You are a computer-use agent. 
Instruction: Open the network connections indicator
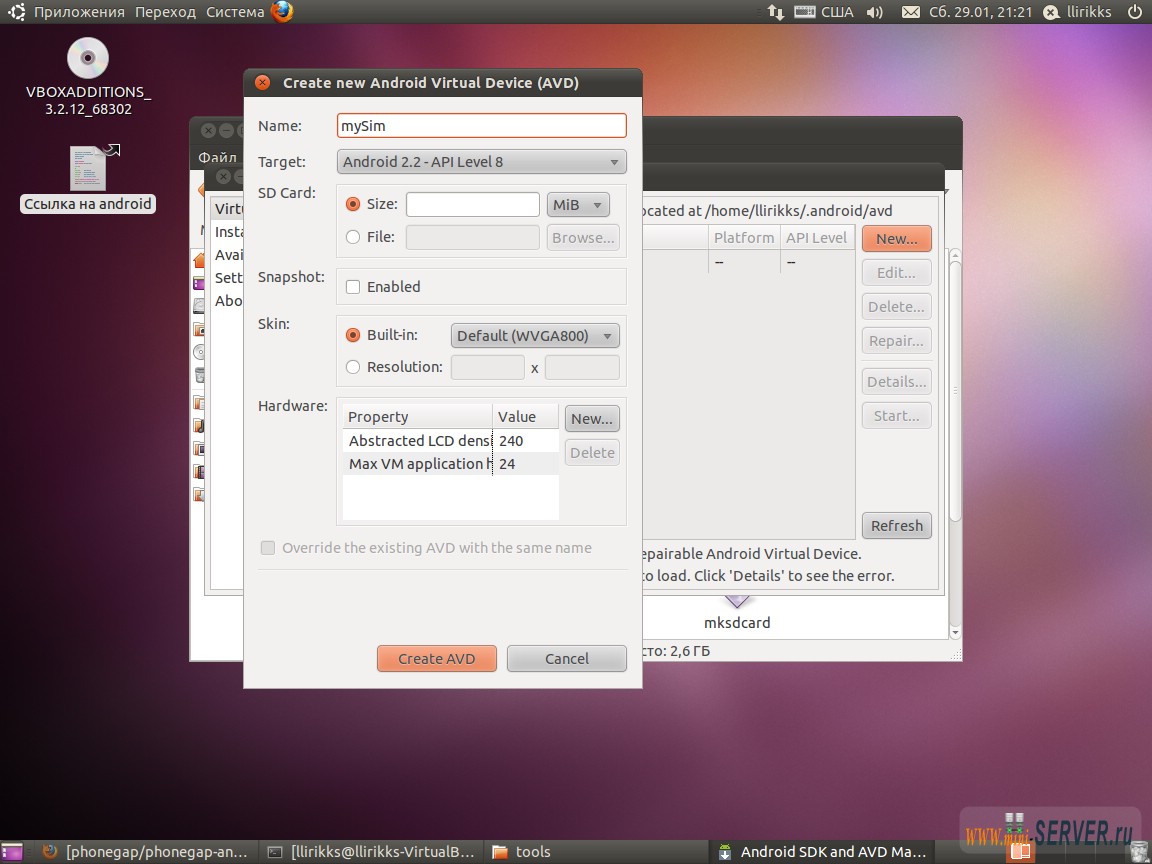click(x=776, y=12)
